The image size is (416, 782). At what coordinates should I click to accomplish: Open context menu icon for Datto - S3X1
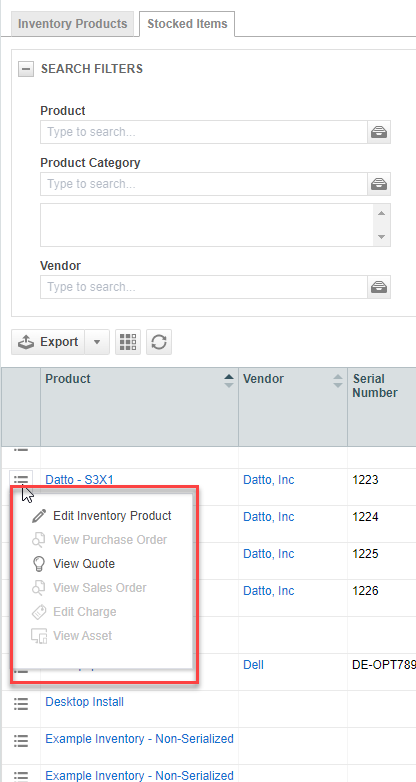[x=21, y=480]
